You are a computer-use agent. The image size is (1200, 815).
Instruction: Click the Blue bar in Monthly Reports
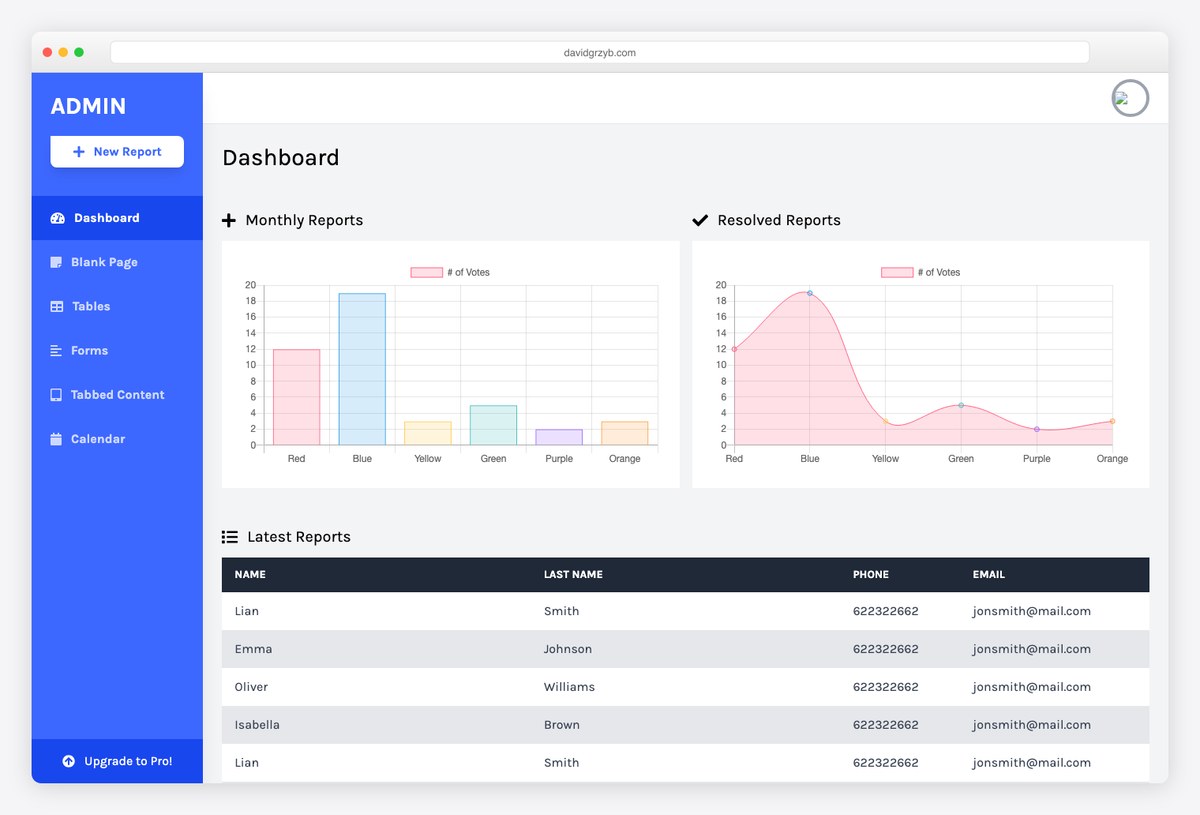click(x=362, y=369)
